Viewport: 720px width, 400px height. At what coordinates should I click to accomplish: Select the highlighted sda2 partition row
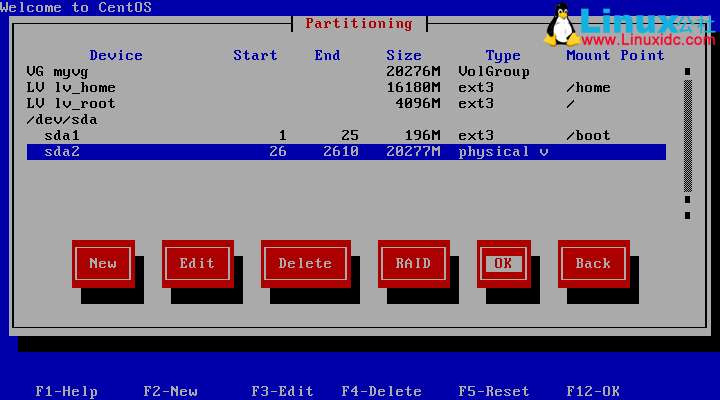point(346,152)
